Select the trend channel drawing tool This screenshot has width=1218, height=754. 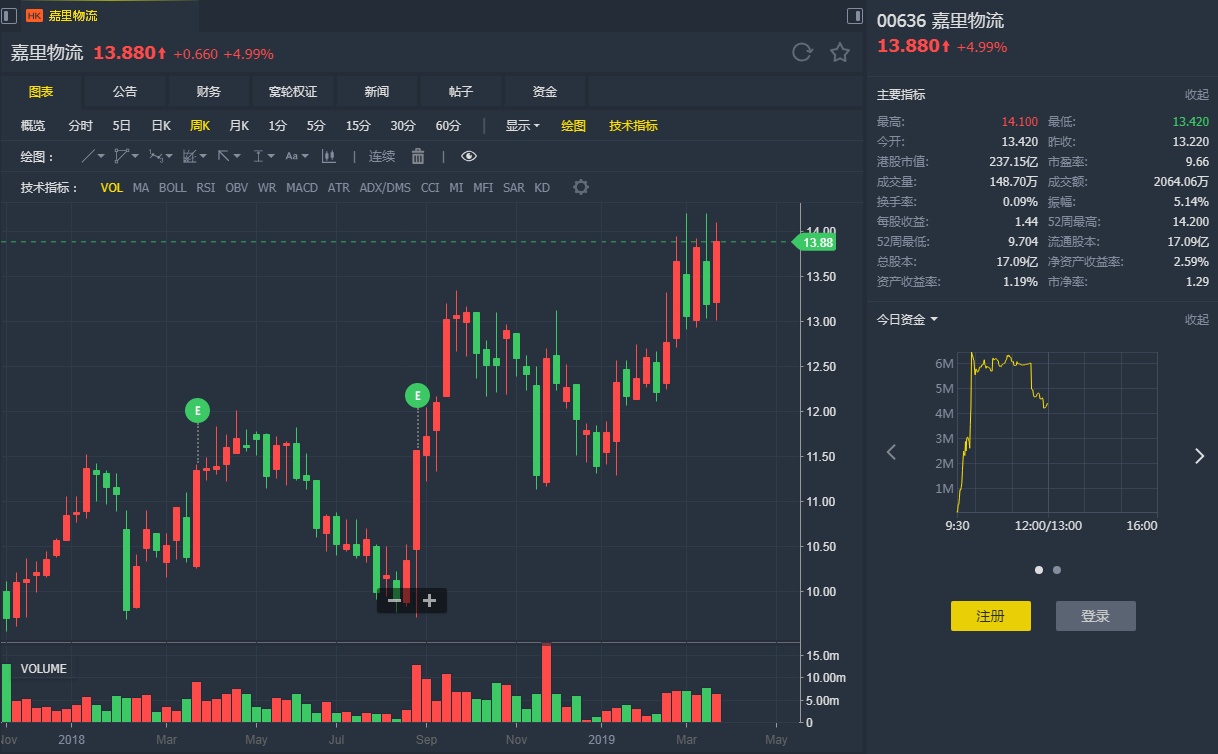click(190, 156)
